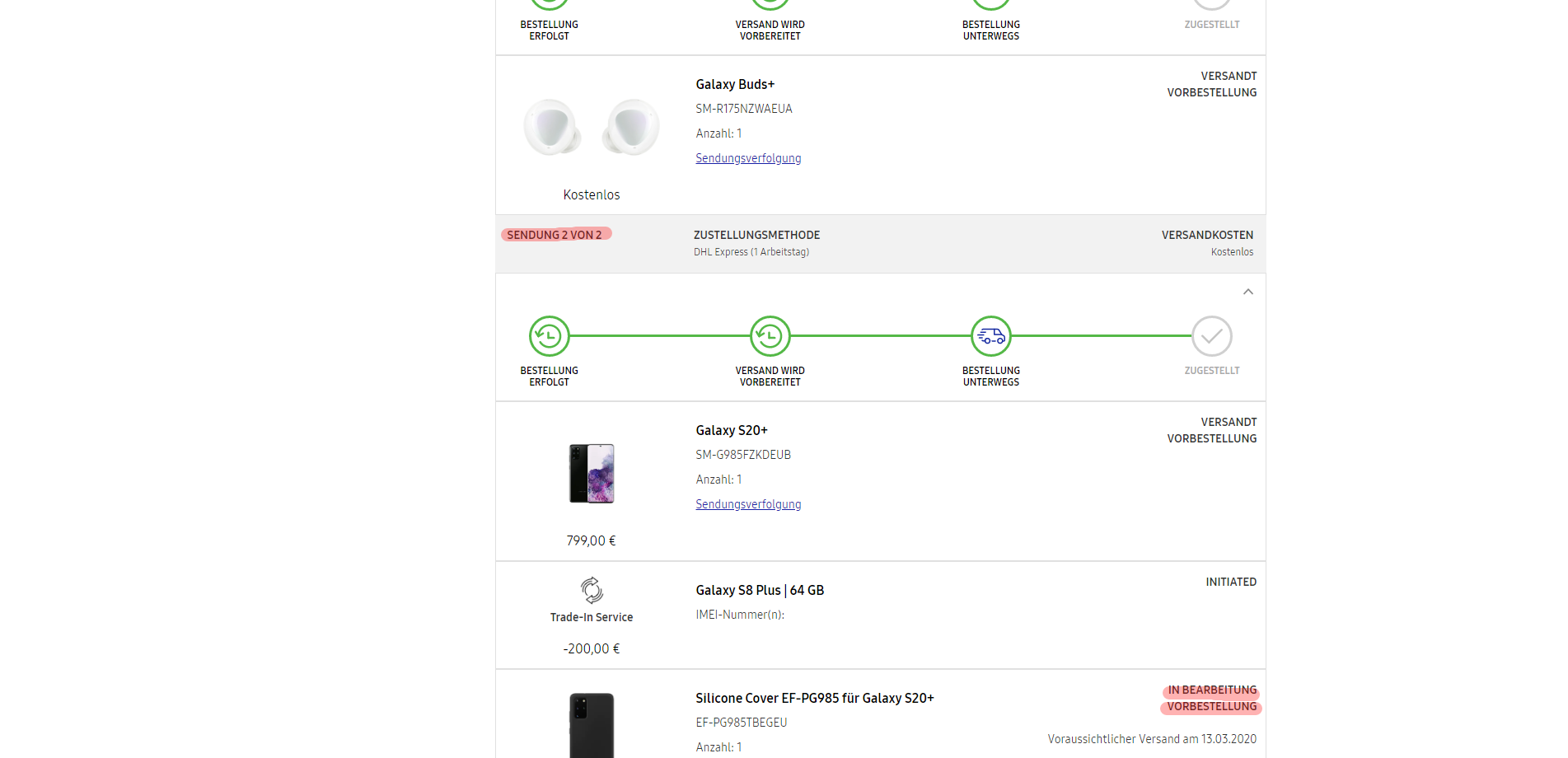Click the 'ZUSTELLUNGSMETHODE' heading
The image size is (1568, 758).
pyautogui.click(x=756, y=235)
